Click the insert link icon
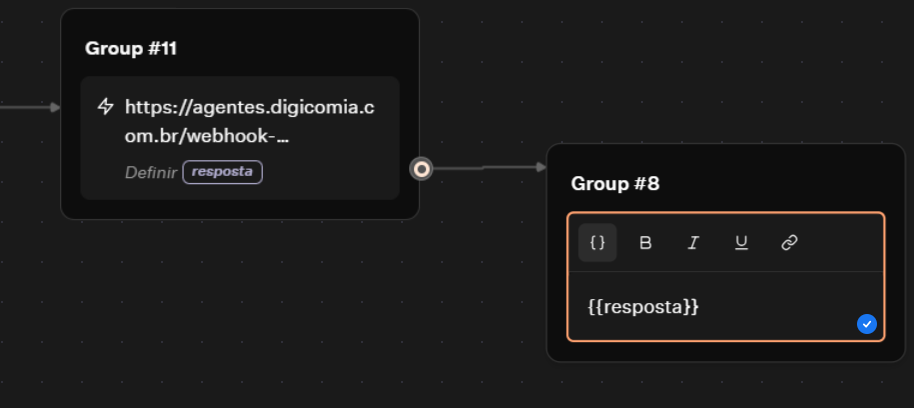This screenshot has width=914, height=408. [x=789, y=243]
